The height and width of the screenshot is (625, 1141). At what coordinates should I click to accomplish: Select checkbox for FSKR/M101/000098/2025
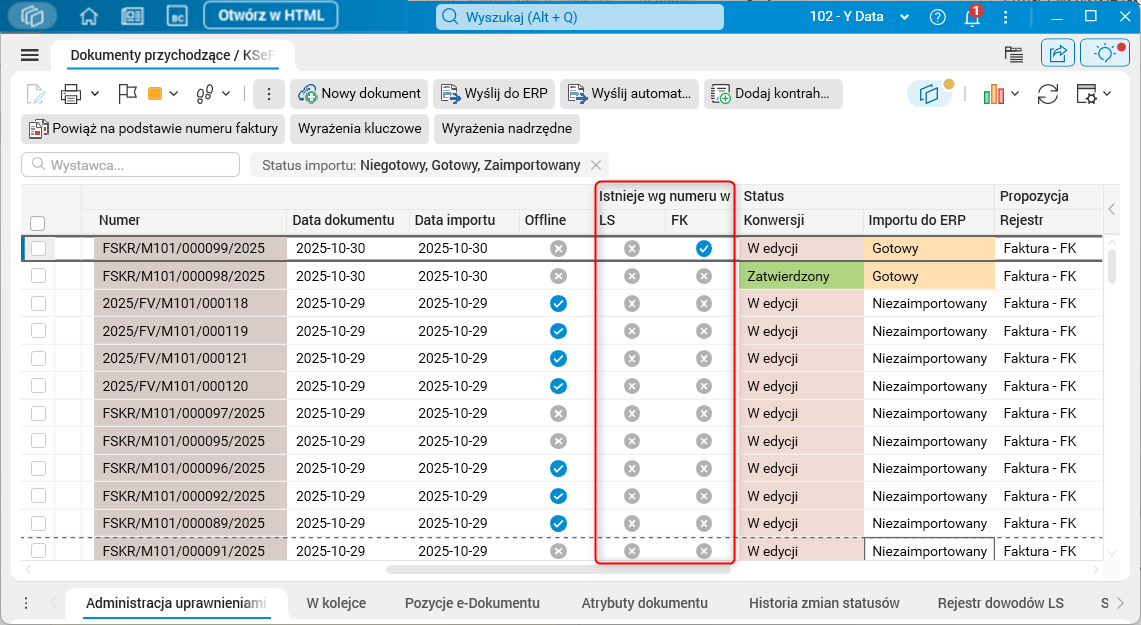[x=39, y=276]
